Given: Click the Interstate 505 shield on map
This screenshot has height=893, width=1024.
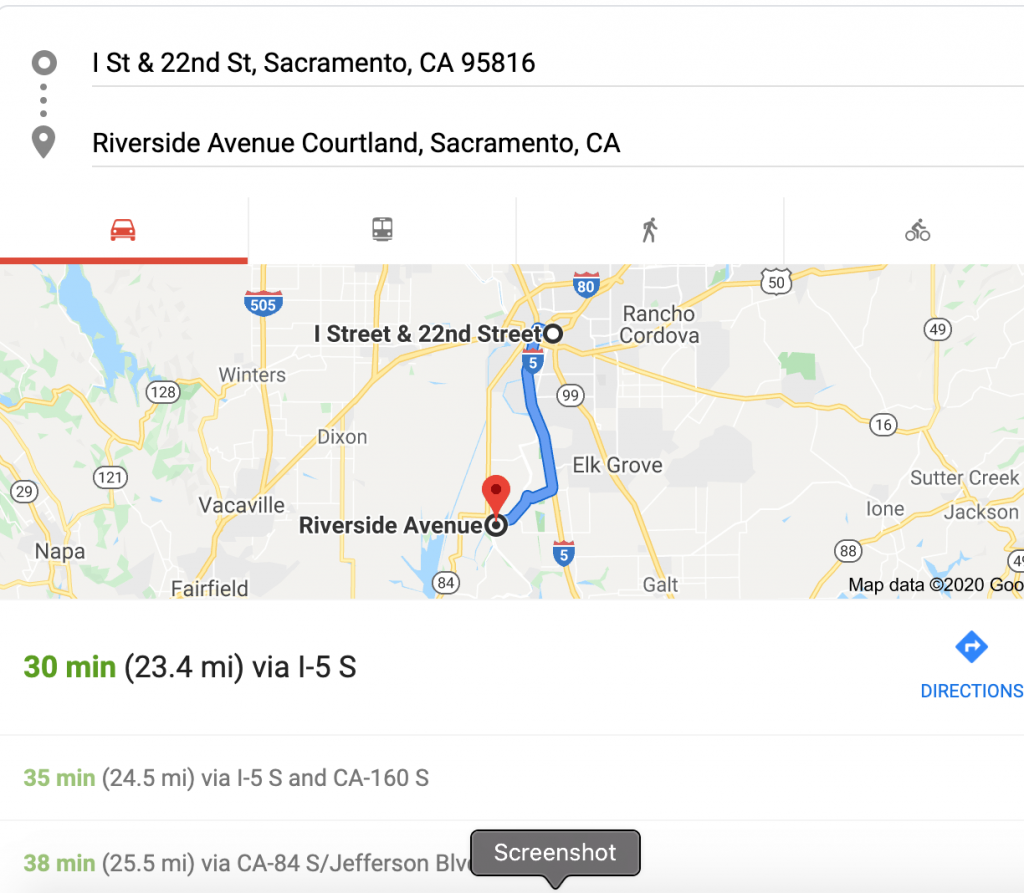Looking at the screenshot, I should (x=263, y=302).
